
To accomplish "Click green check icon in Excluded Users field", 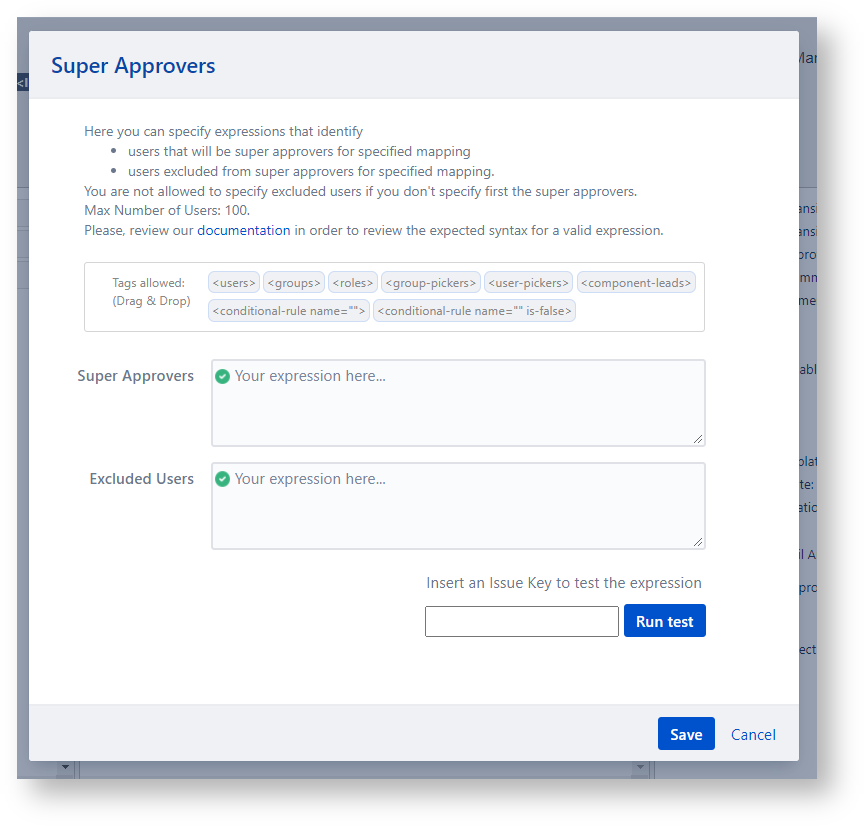I will click(223, 479).
